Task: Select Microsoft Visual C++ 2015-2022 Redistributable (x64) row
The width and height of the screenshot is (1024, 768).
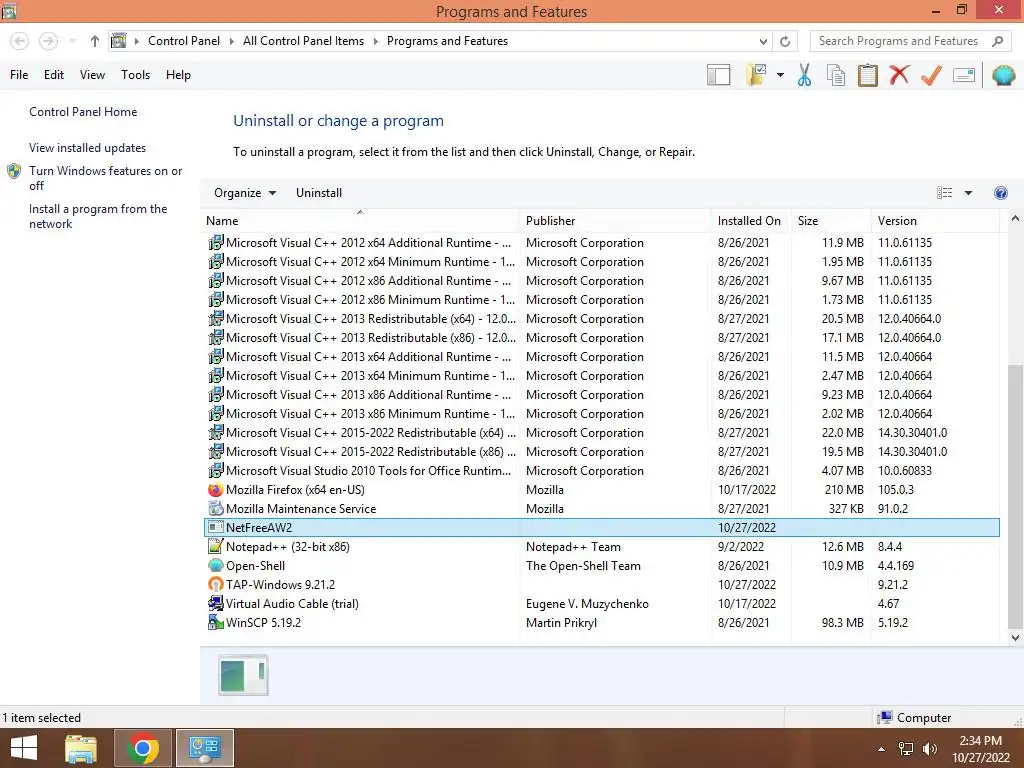Action: click(601, 433)
